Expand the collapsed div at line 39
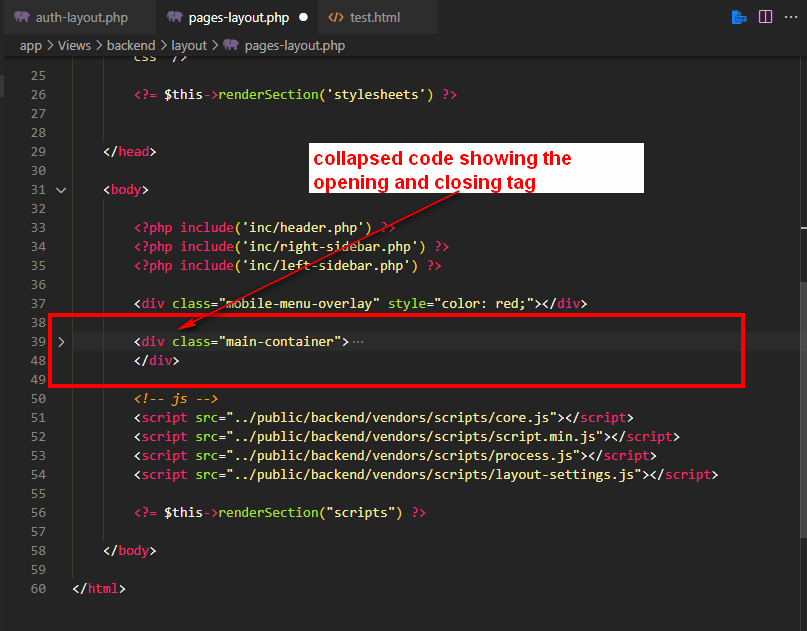The image size is (807, 631). (x=60, y=341)
